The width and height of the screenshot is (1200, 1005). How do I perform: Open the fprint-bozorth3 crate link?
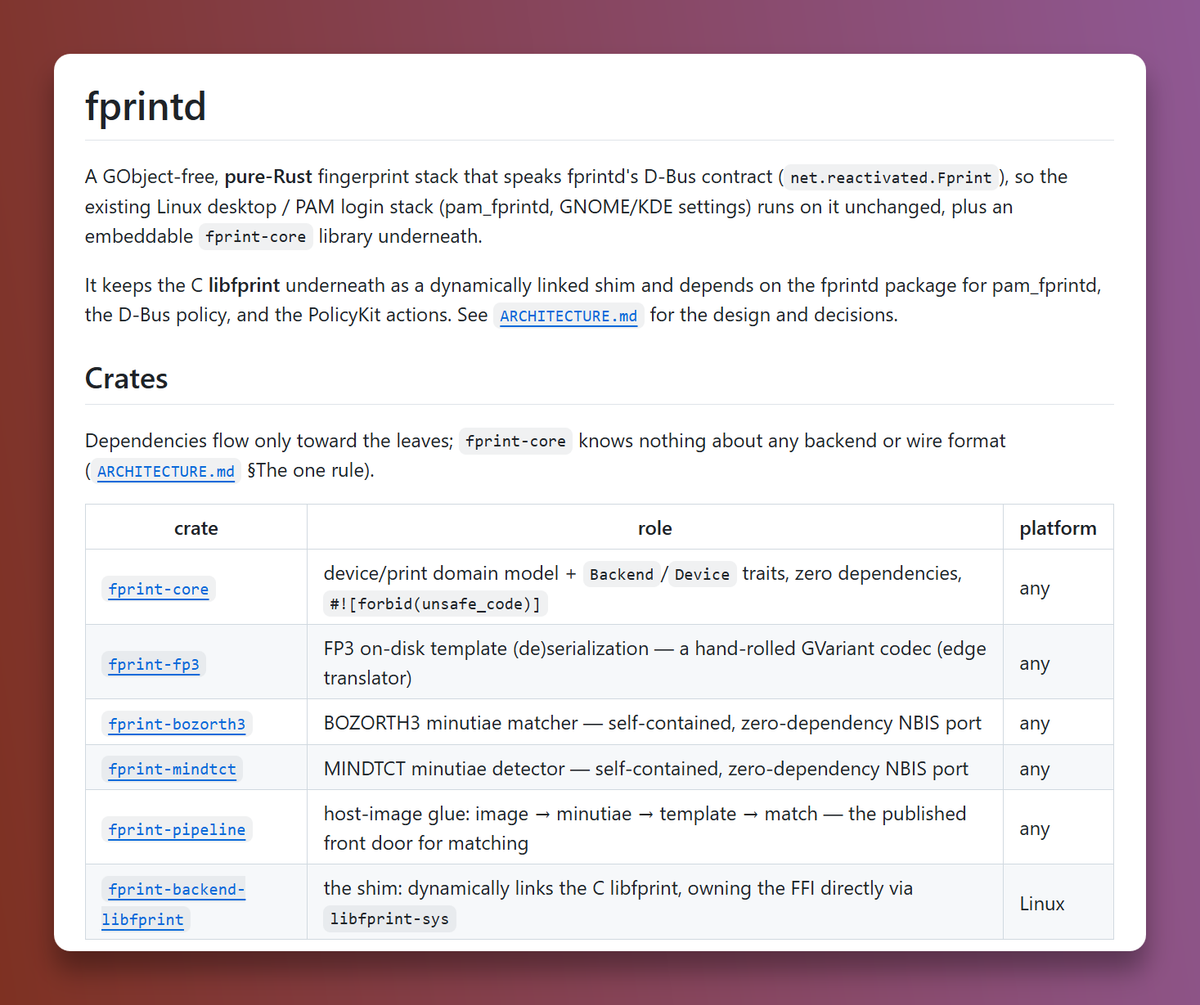[176, 724]
